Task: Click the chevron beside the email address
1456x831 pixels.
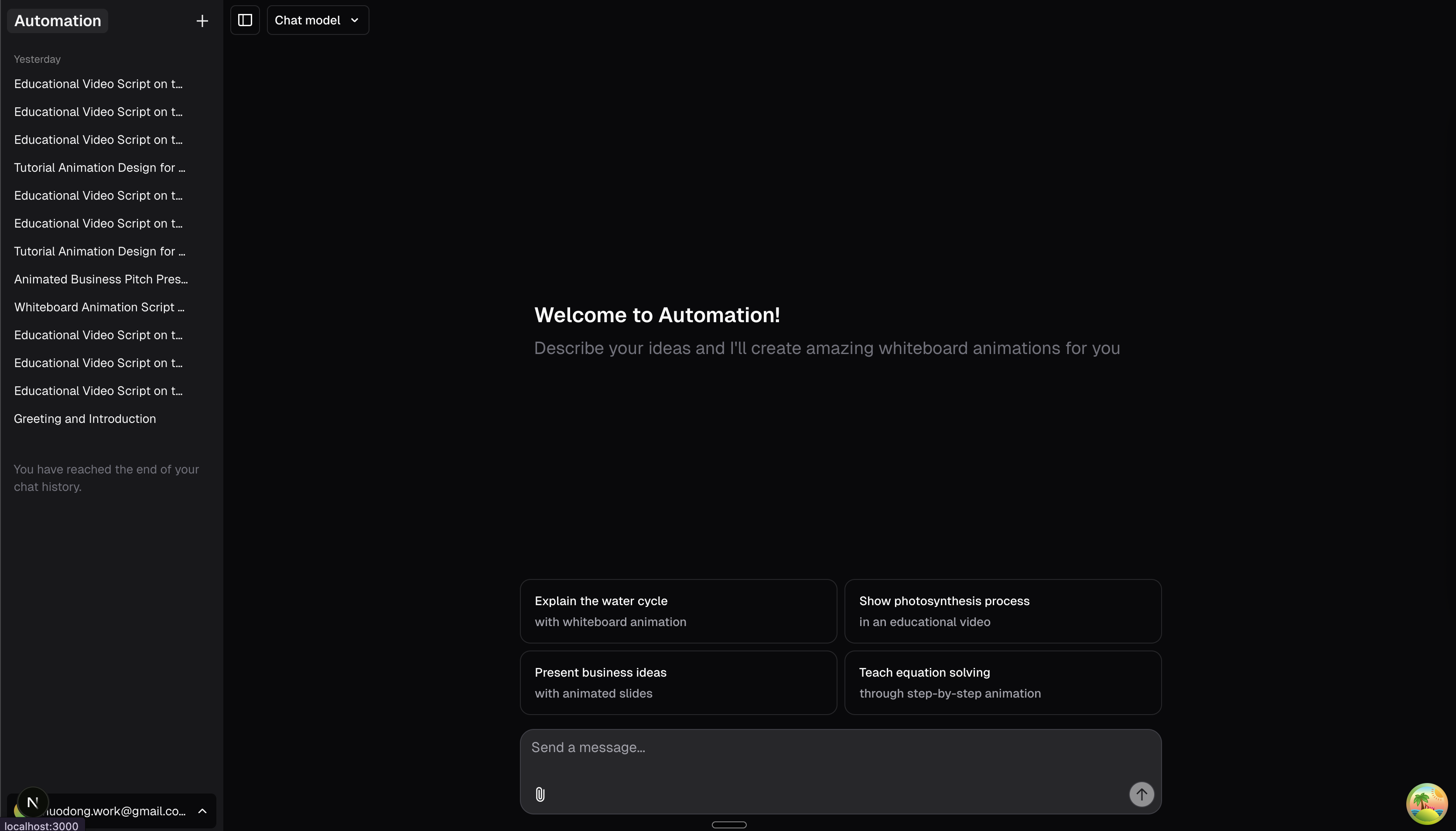Action: (202, 811)
